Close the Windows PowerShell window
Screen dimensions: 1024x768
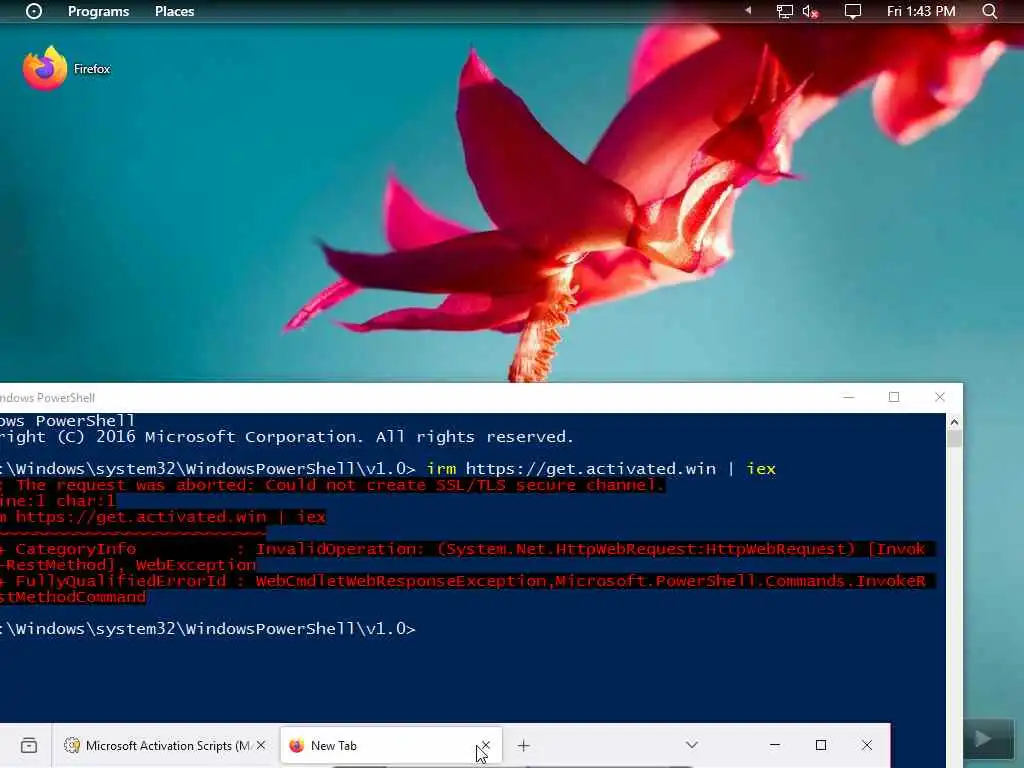coord(940,397)
